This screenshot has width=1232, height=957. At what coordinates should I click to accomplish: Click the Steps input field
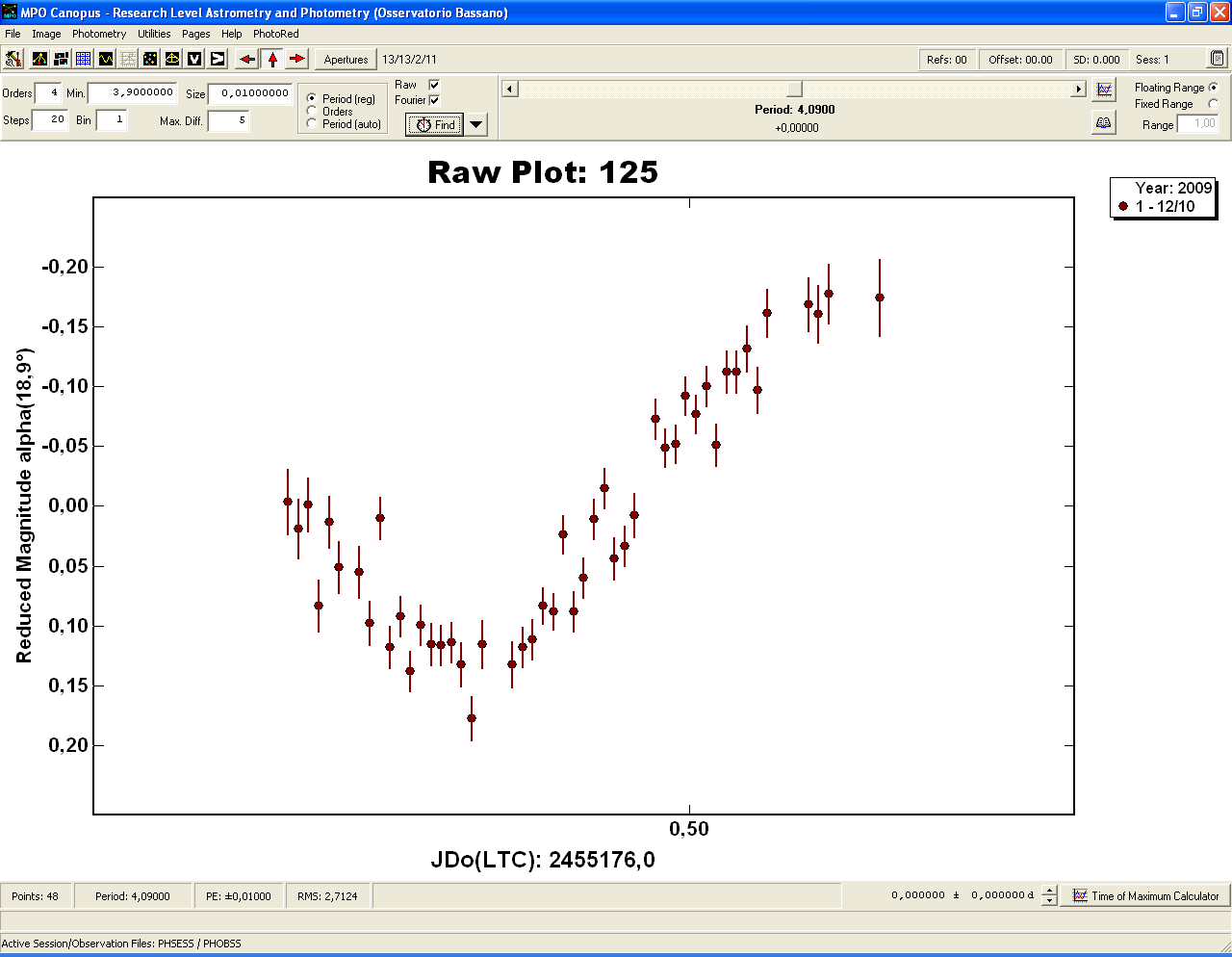pos(50,120)
